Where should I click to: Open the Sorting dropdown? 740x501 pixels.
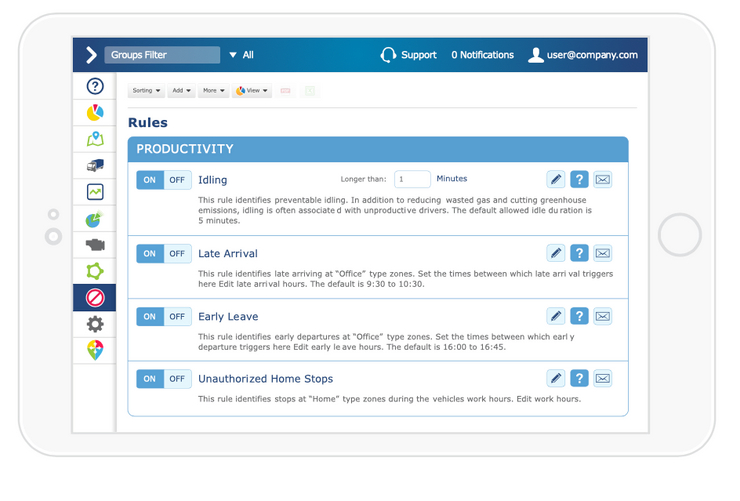[x=146, y=91]
